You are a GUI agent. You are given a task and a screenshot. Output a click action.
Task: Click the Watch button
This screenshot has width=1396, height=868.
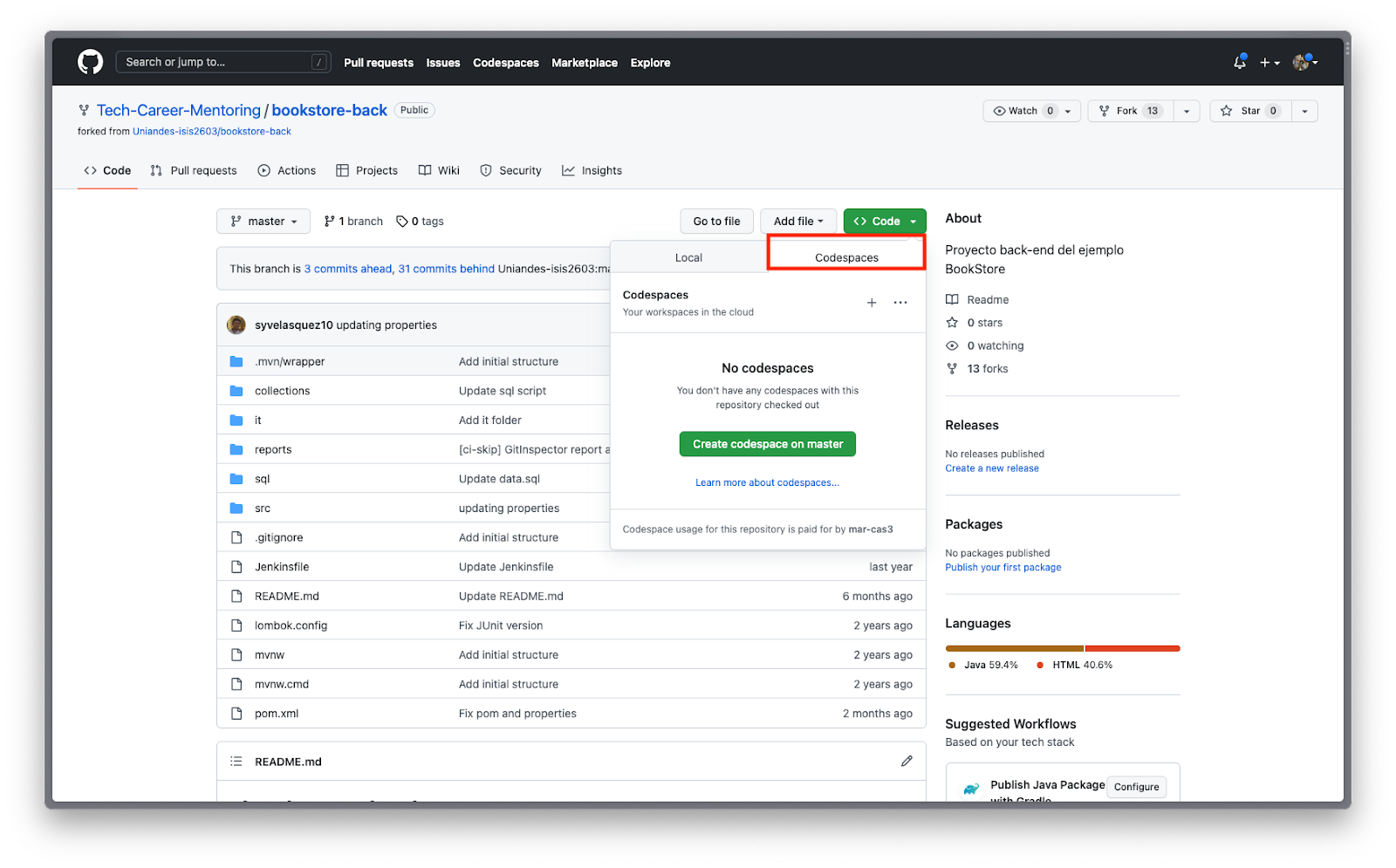[1032, 111]
